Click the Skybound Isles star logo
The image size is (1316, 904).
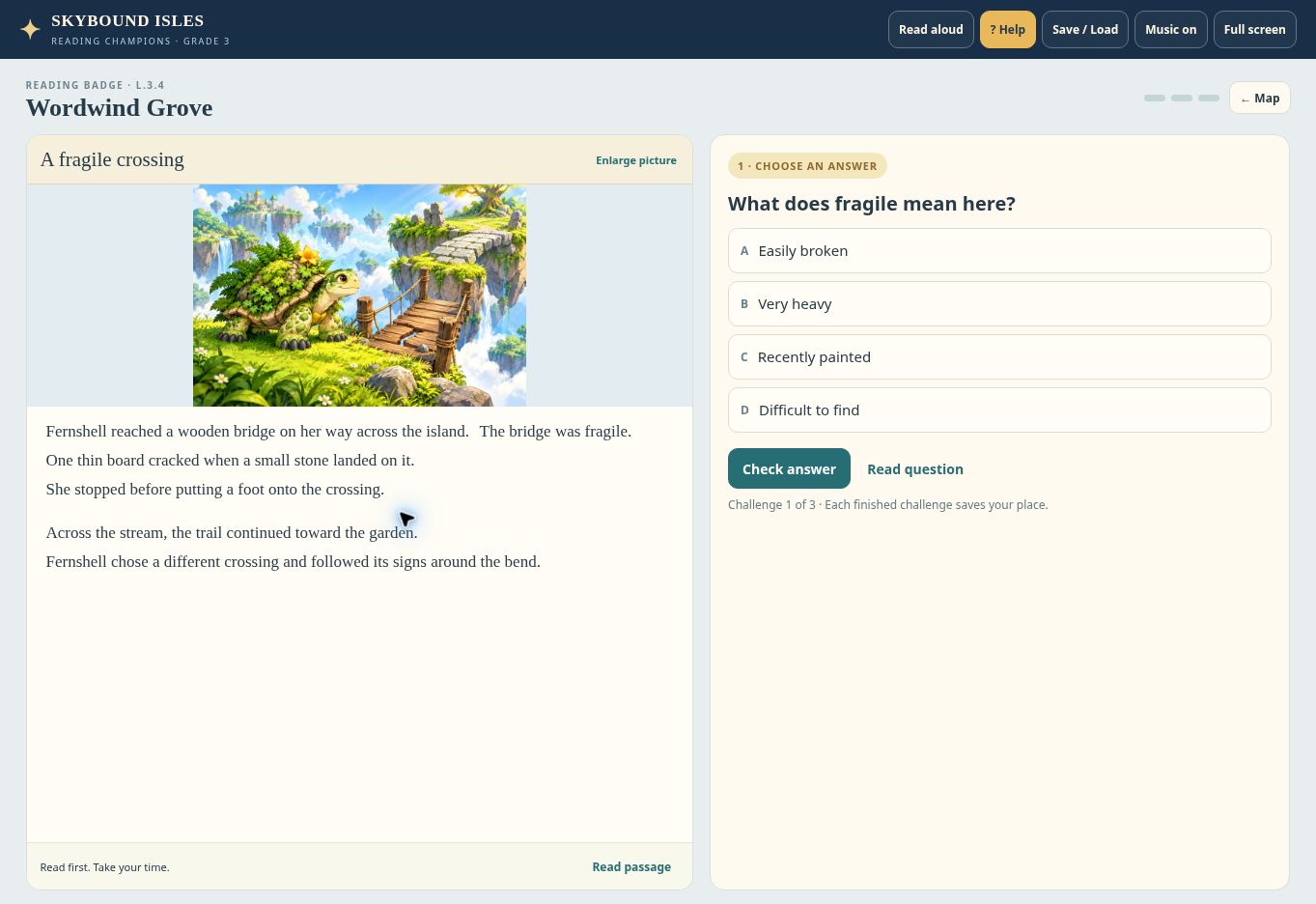(x=30, y=29)
